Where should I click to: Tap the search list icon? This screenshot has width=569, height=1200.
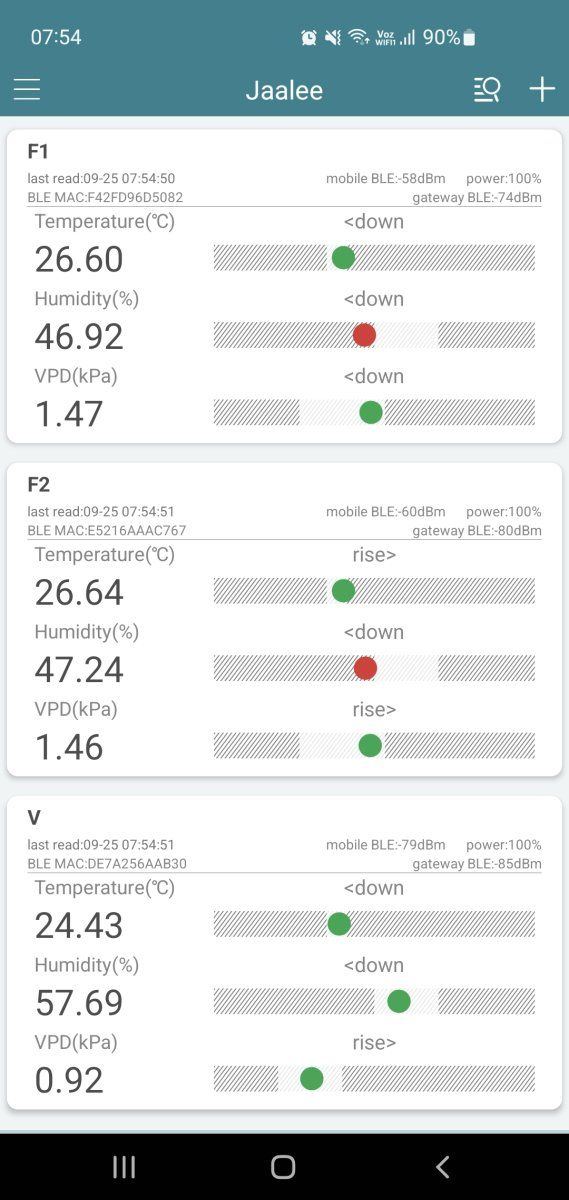pos(487,90)
